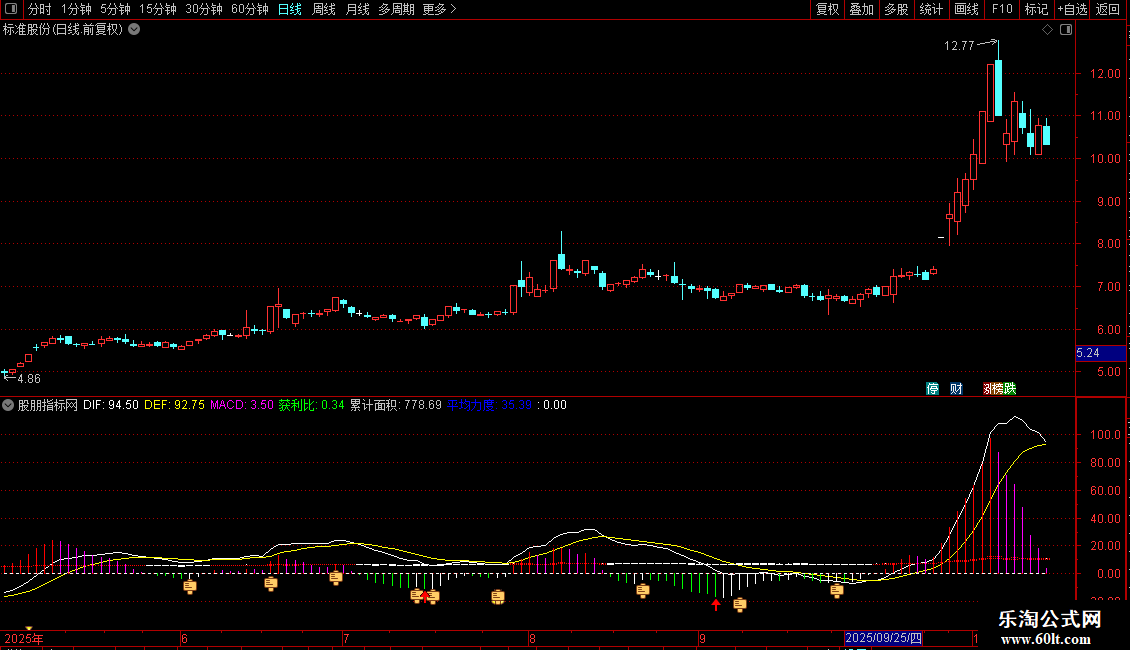The image size is (1130, 650).
Task: Click the red up-arrow signal near September
Action: click(x=716, y=604)
